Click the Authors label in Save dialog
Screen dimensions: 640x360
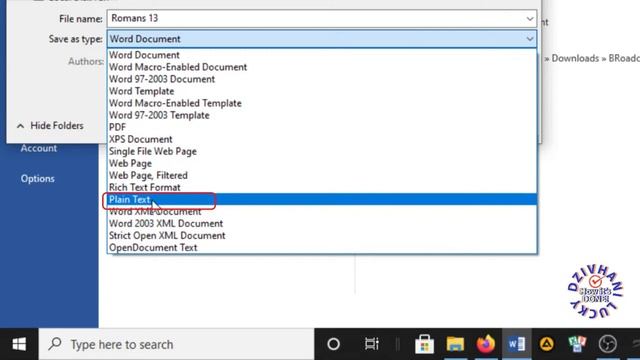pyautogui.click(x=86, y=62)
